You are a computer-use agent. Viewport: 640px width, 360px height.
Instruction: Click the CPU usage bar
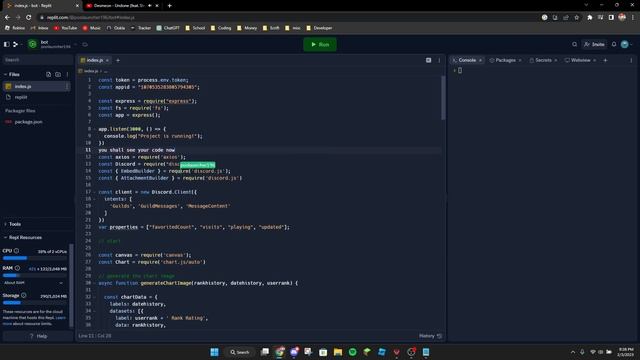click(x=35, y=258)
